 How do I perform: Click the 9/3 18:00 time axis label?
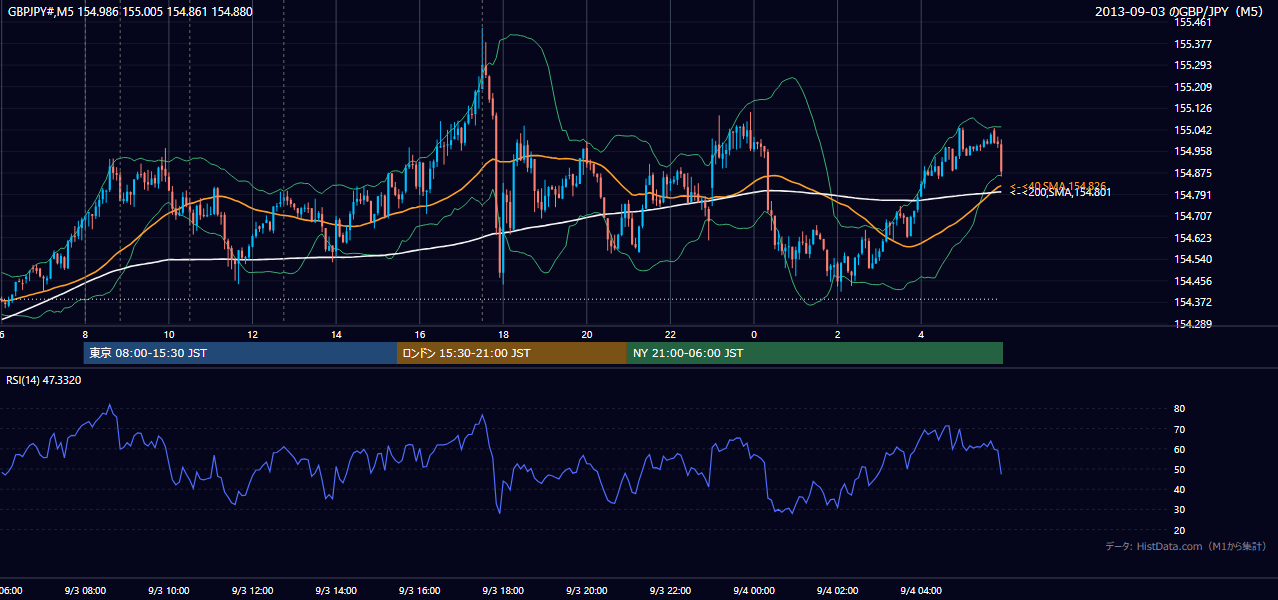[x=503, y=591]
